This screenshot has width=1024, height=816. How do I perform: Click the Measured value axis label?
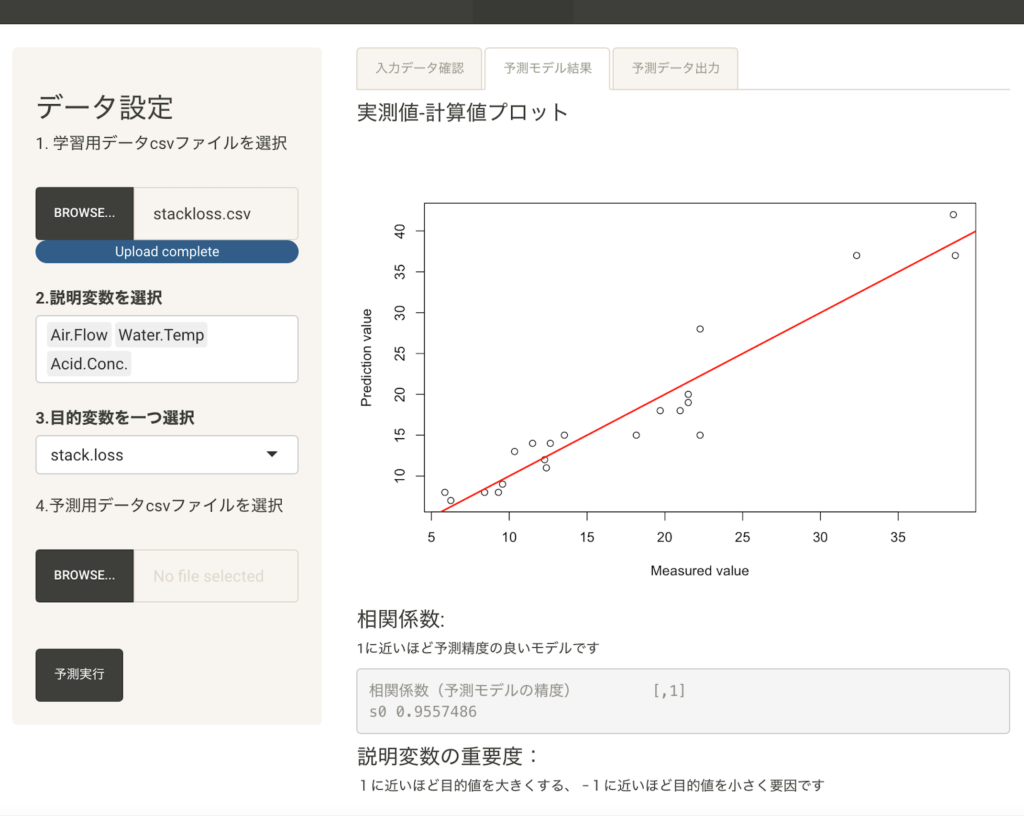(x=699, y=571)
